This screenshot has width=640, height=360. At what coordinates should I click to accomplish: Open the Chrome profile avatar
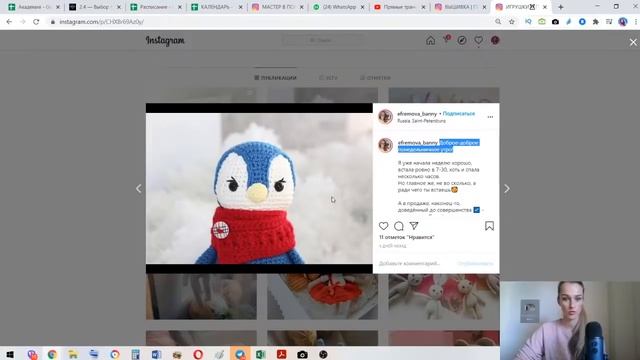622,22
